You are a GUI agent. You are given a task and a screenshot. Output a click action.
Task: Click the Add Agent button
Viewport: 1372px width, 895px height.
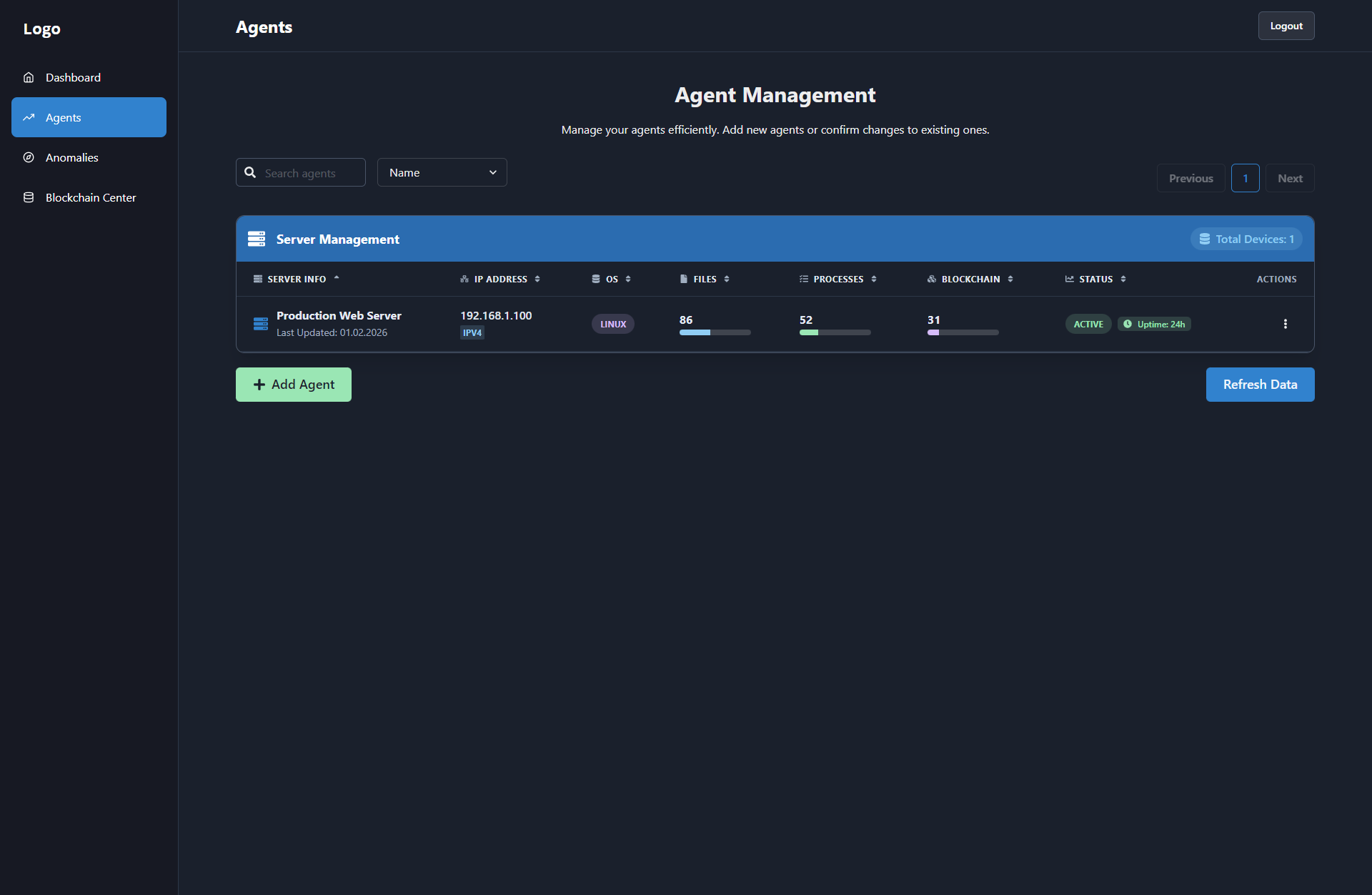293,384
